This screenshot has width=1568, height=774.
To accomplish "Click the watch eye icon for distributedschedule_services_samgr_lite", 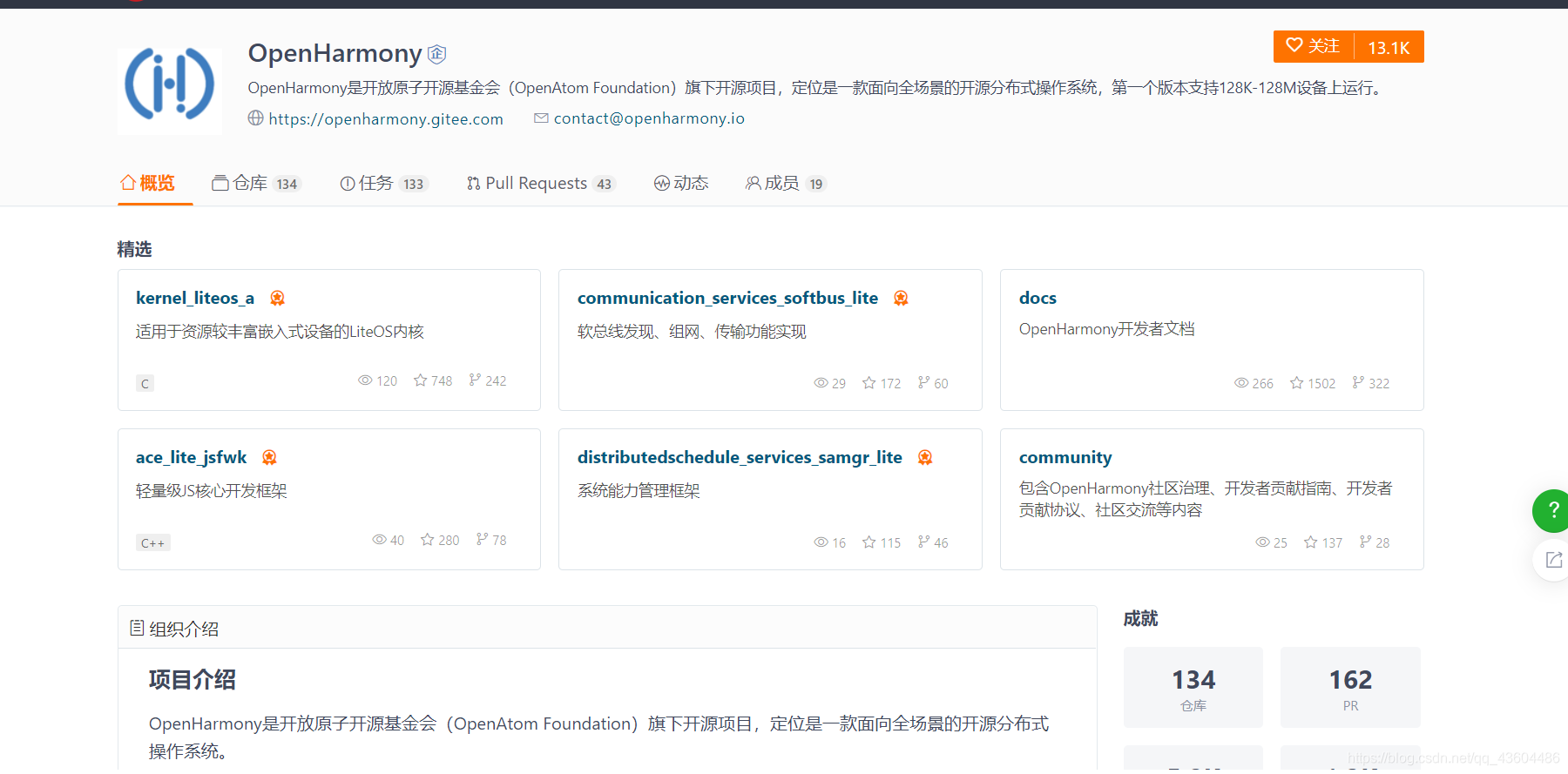I will coord(821,542).
